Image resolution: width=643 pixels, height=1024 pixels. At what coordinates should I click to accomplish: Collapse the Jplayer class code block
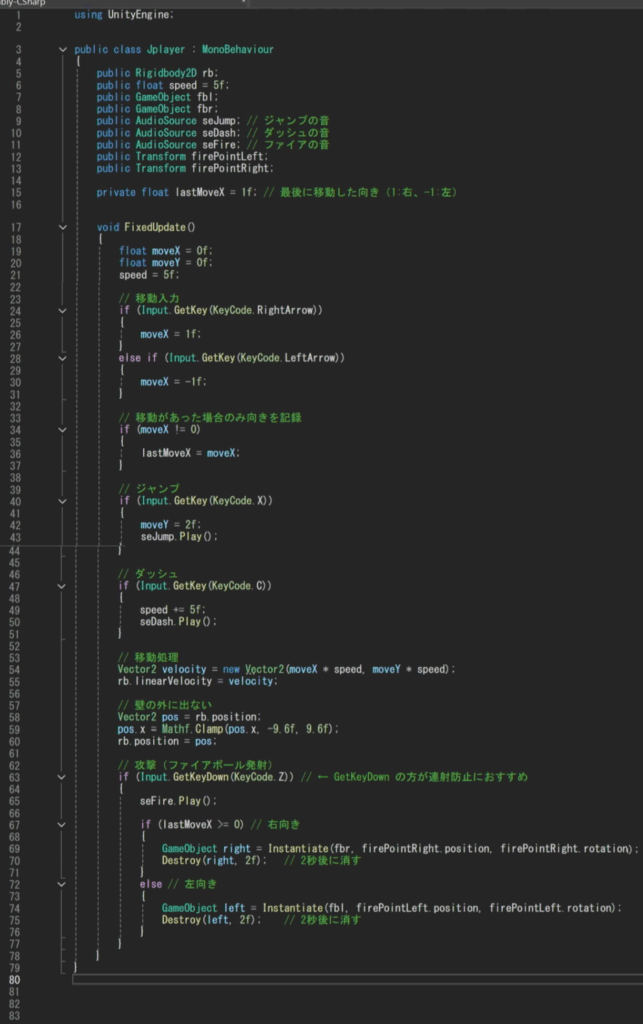[63, 49]
